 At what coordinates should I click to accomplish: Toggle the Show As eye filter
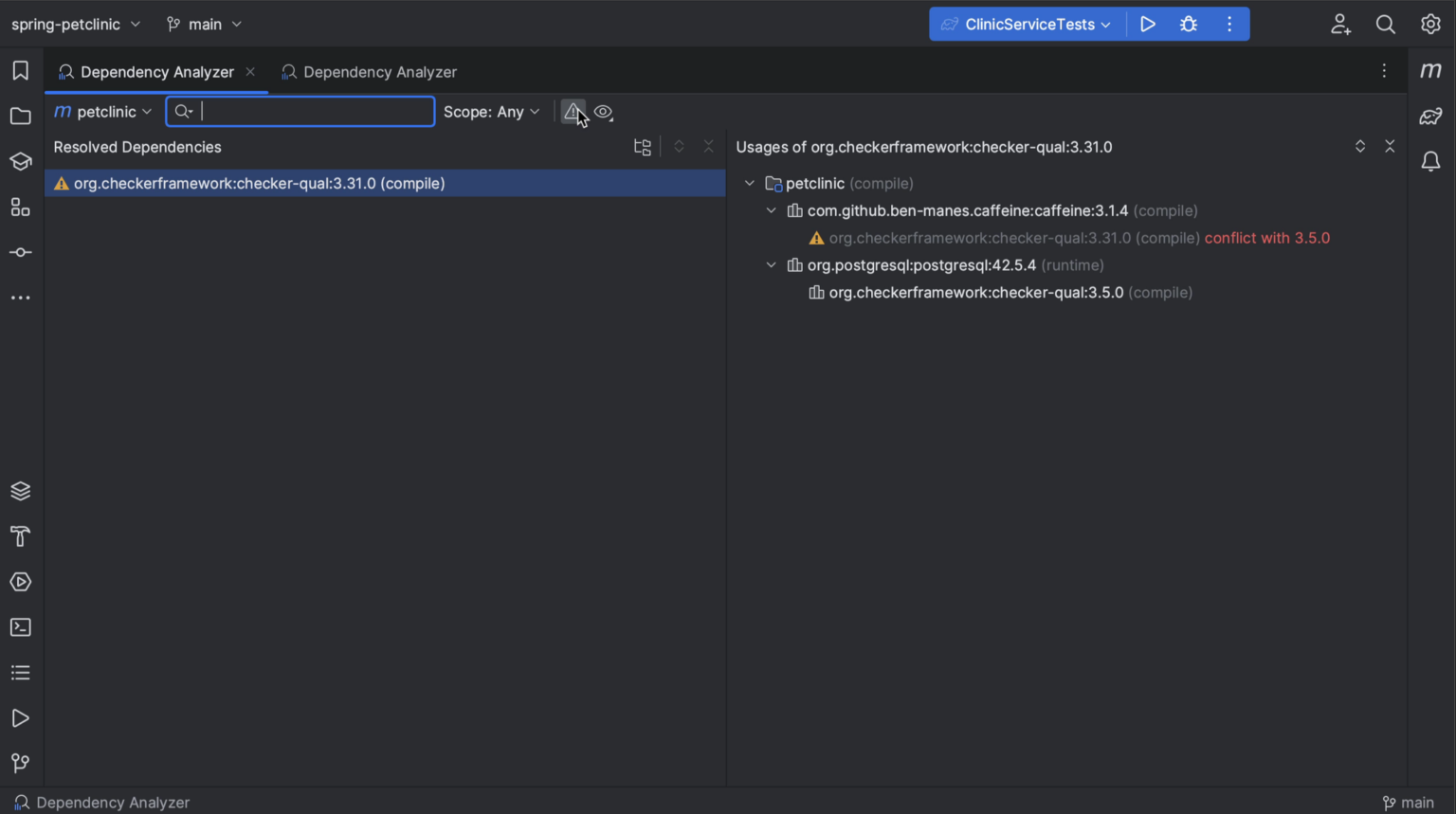[603, 111]
